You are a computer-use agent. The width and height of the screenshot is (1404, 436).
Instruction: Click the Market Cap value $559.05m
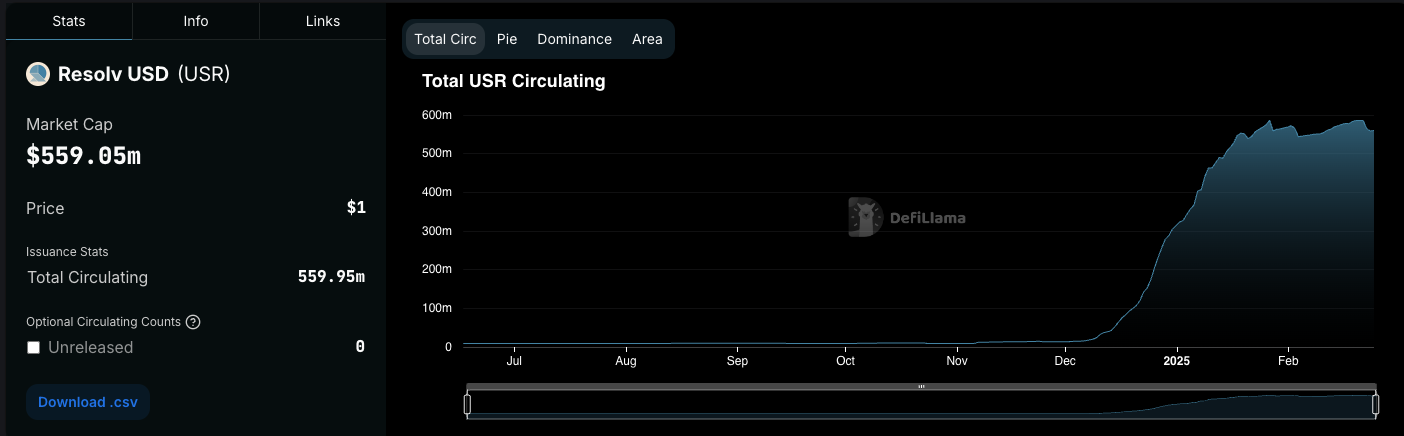(x=84, y=156)
